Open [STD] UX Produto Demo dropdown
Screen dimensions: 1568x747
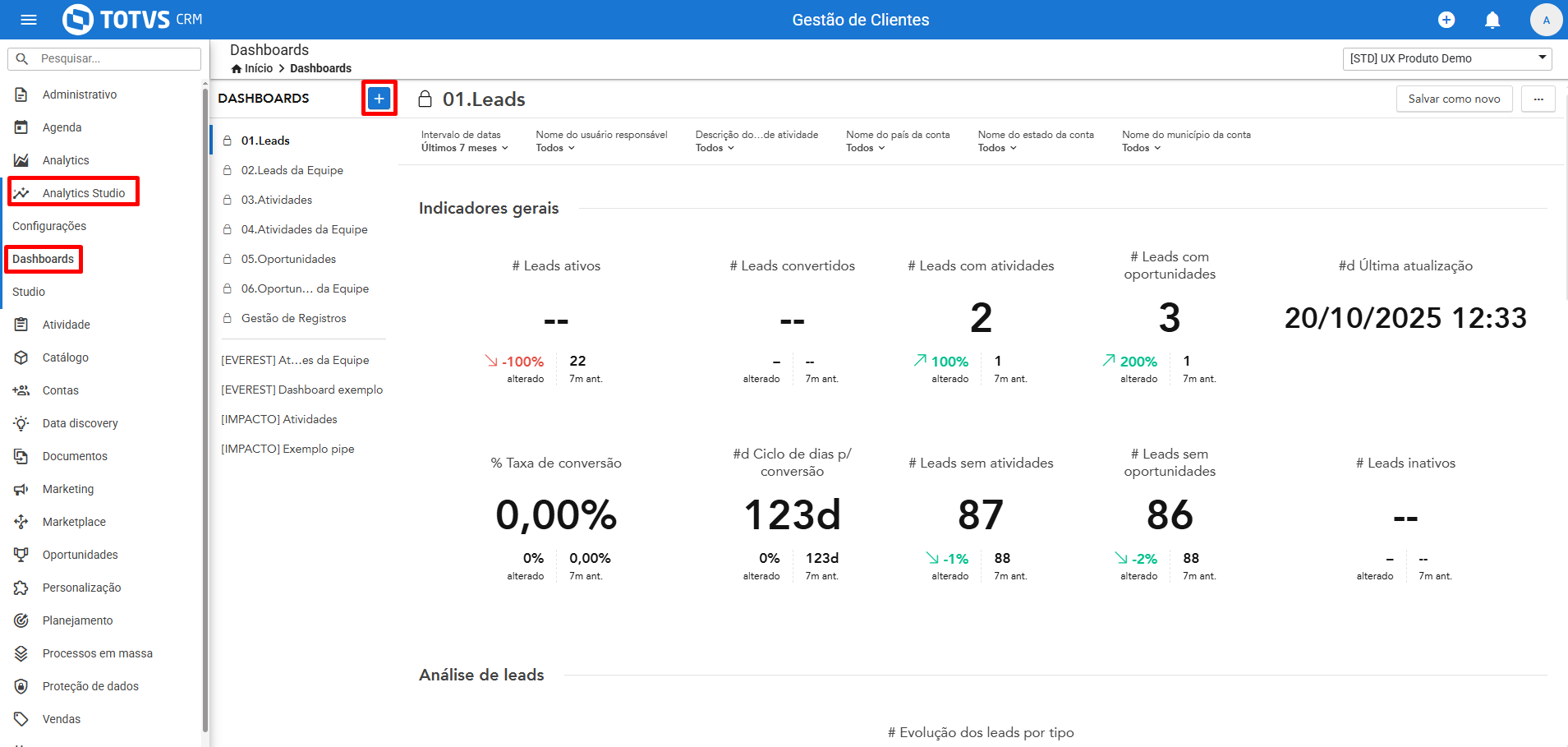(1447, 58)
